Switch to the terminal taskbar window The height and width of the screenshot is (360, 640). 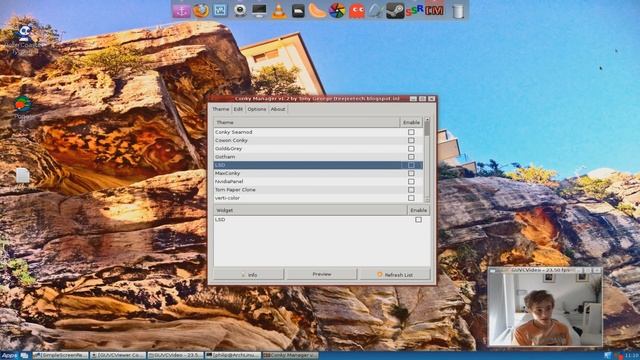pyautogui.click(x=233, y=356)
